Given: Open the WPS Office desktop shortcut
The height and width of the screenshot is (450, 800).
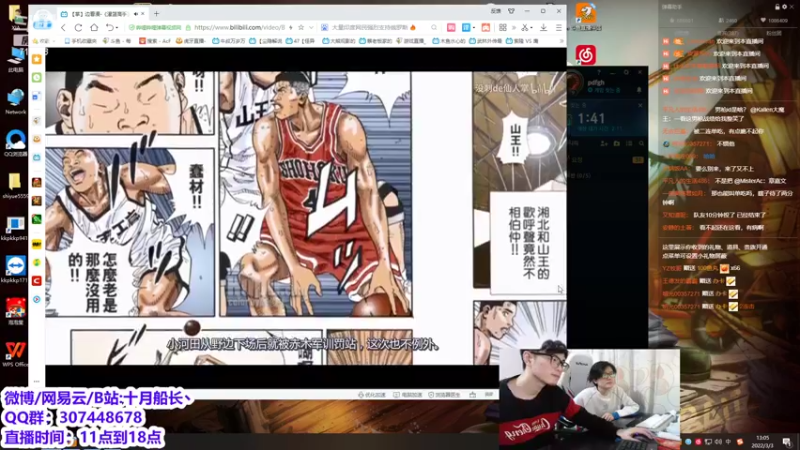Looking at the screenshot, I should [x=15, y=354].
